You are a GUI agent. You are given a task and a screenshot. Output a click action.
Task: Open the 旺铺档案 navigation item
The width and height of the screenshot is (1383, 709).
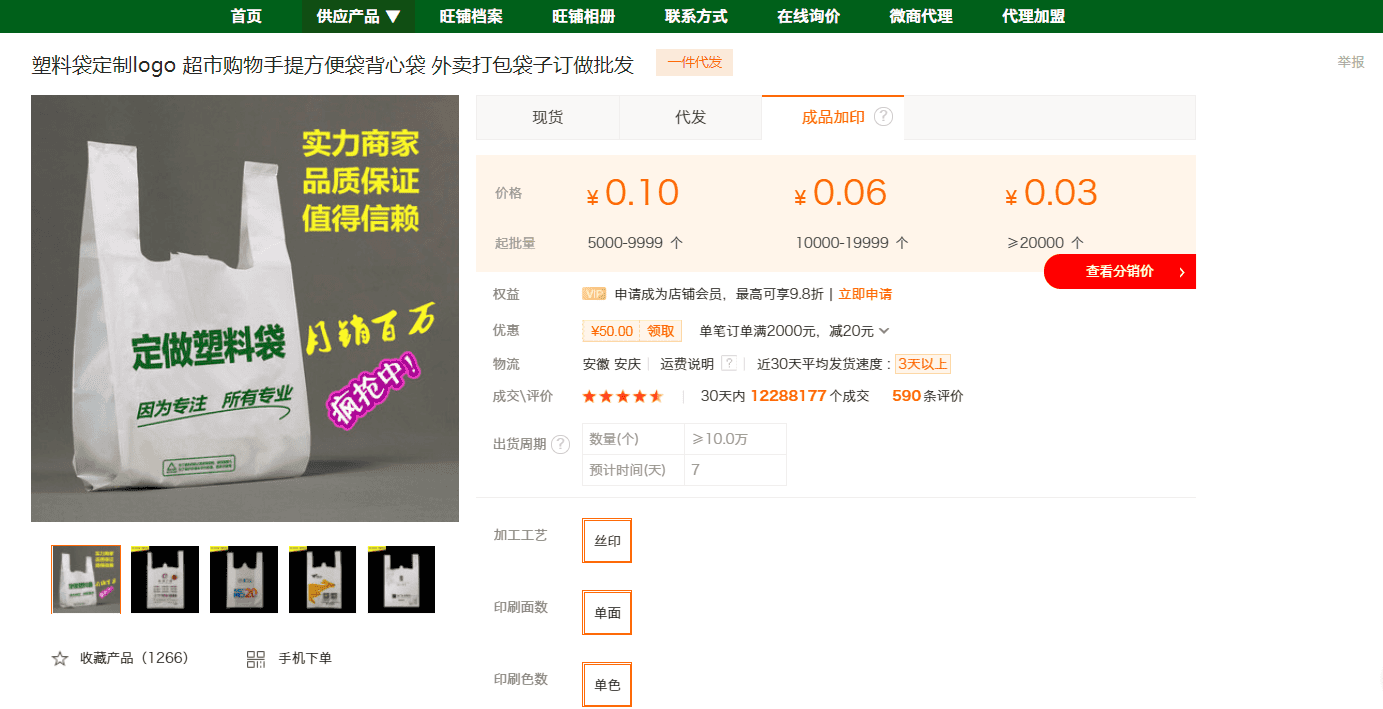point(471,16)
